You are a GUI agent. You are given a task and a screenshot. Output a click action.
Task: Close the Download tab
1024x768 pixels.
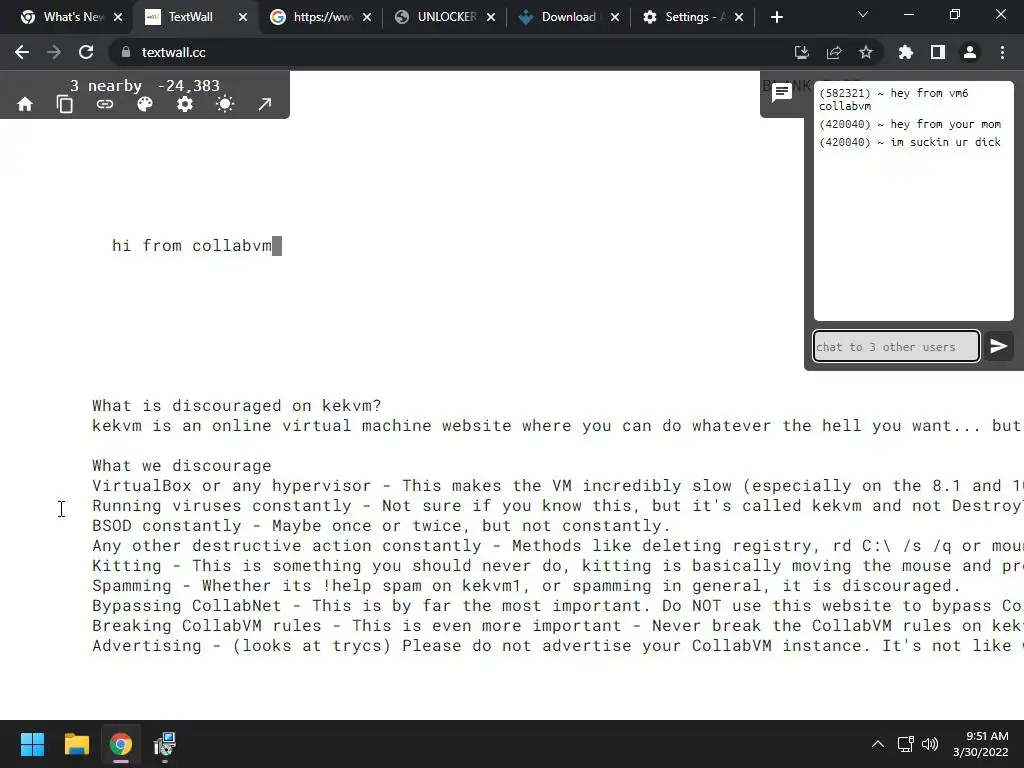tap(615, 17)
